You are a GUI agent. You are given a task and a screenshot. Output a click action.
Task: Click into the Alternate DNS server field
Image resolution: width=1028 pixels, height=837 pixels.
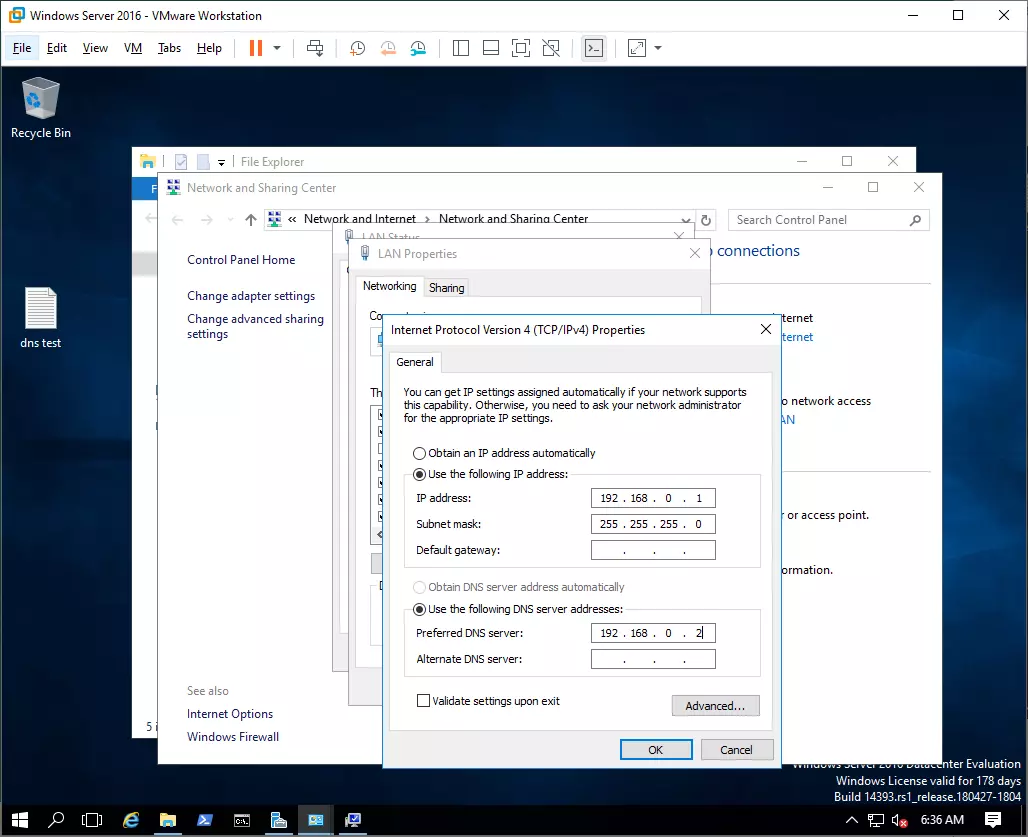pos(653,659)
